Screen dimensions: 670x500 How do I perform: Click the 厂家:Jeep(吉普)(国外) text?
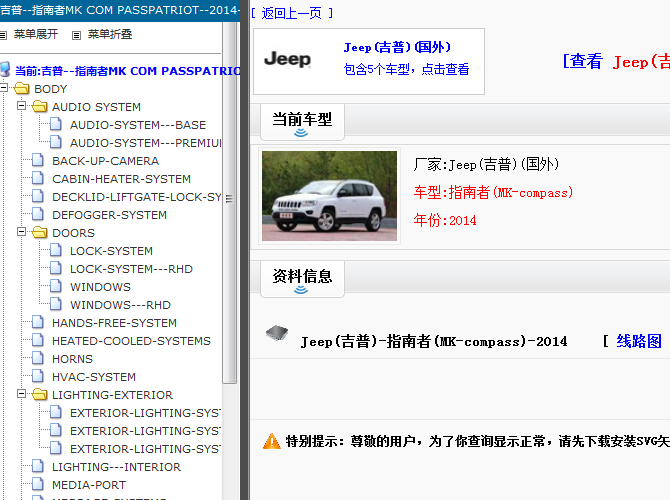tap(486, 164)
